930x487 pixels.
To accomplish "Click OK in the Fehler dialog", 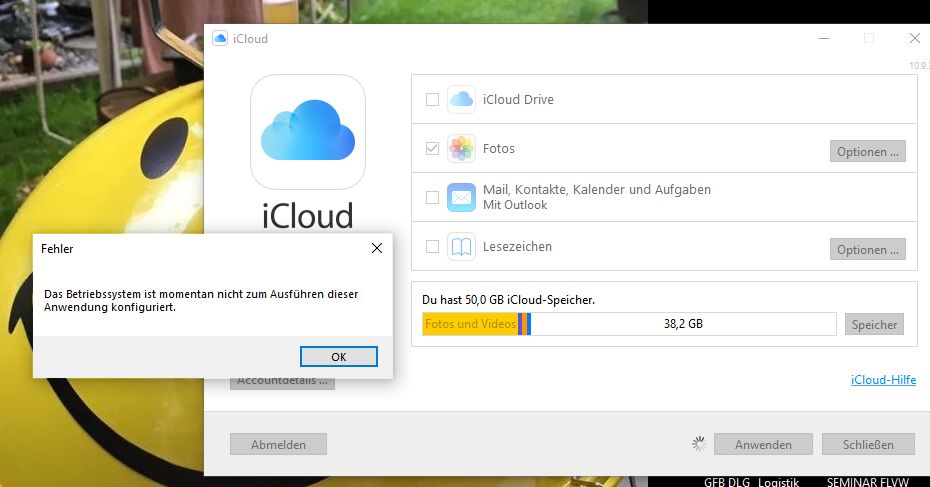I will [339, 357].
